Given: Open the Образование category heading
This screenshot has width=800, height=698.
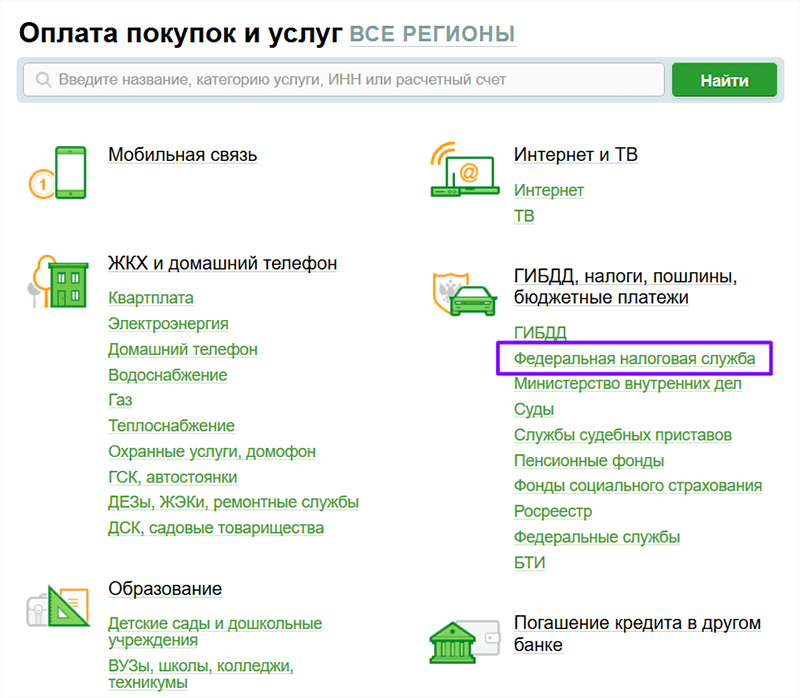Looking at the screenshot, I should [x=165, y=589].
